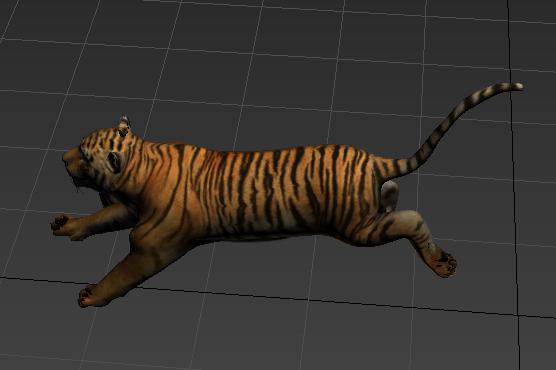Viewport: 556px width, 370px height.
Task: Click the upper front paw near the head
Action: [64, 226]
